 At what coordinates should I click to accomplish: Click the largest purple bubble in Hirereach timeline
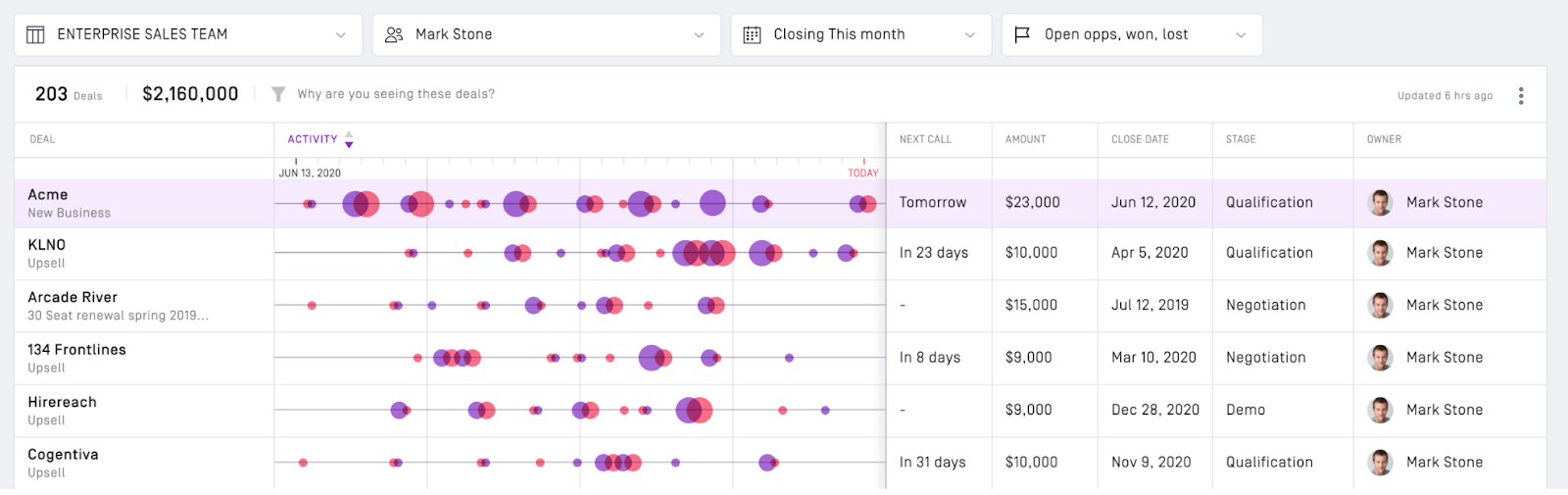click(690, 410)
